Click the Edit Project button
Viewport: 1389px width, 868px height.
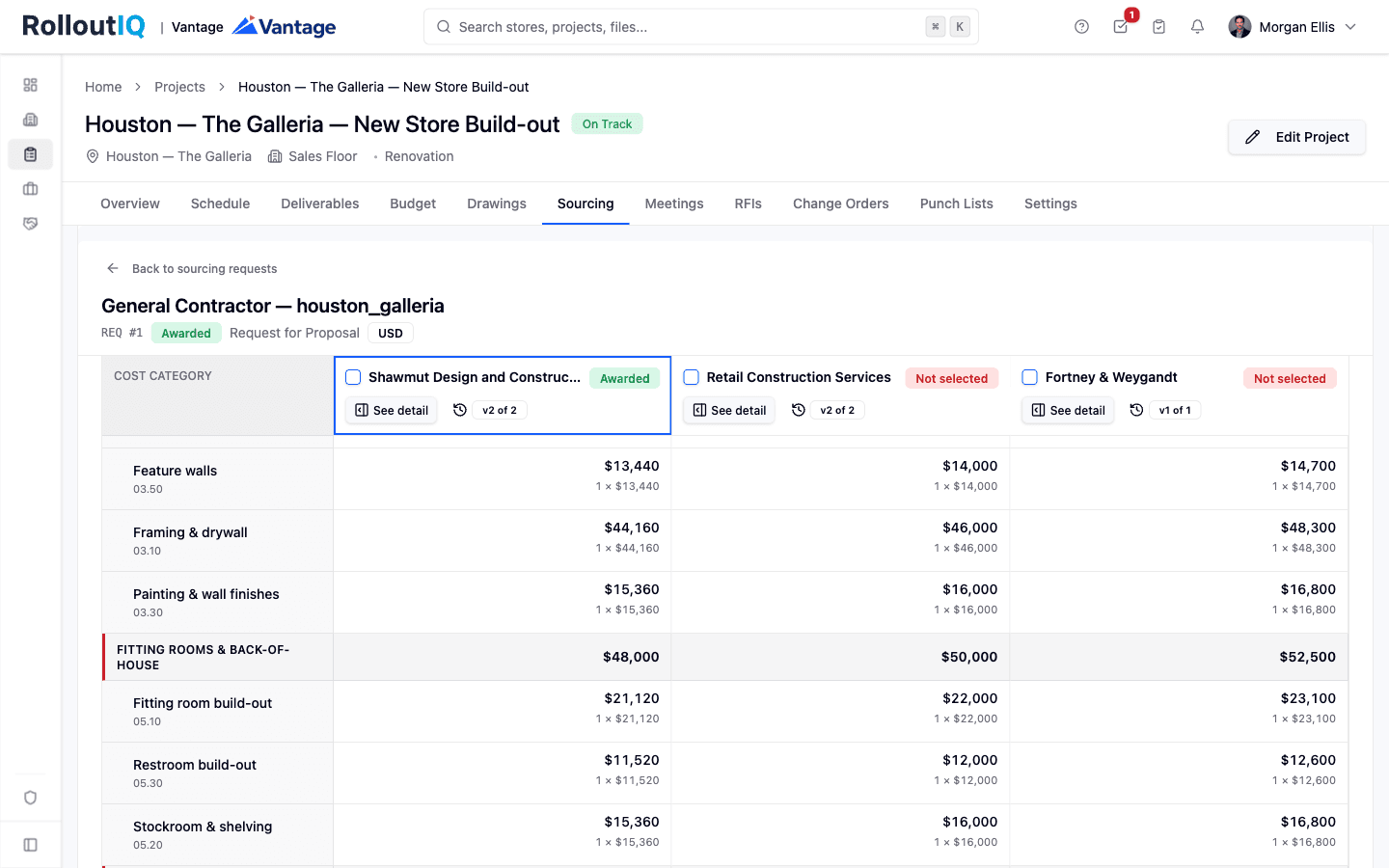click(1296, 137)
